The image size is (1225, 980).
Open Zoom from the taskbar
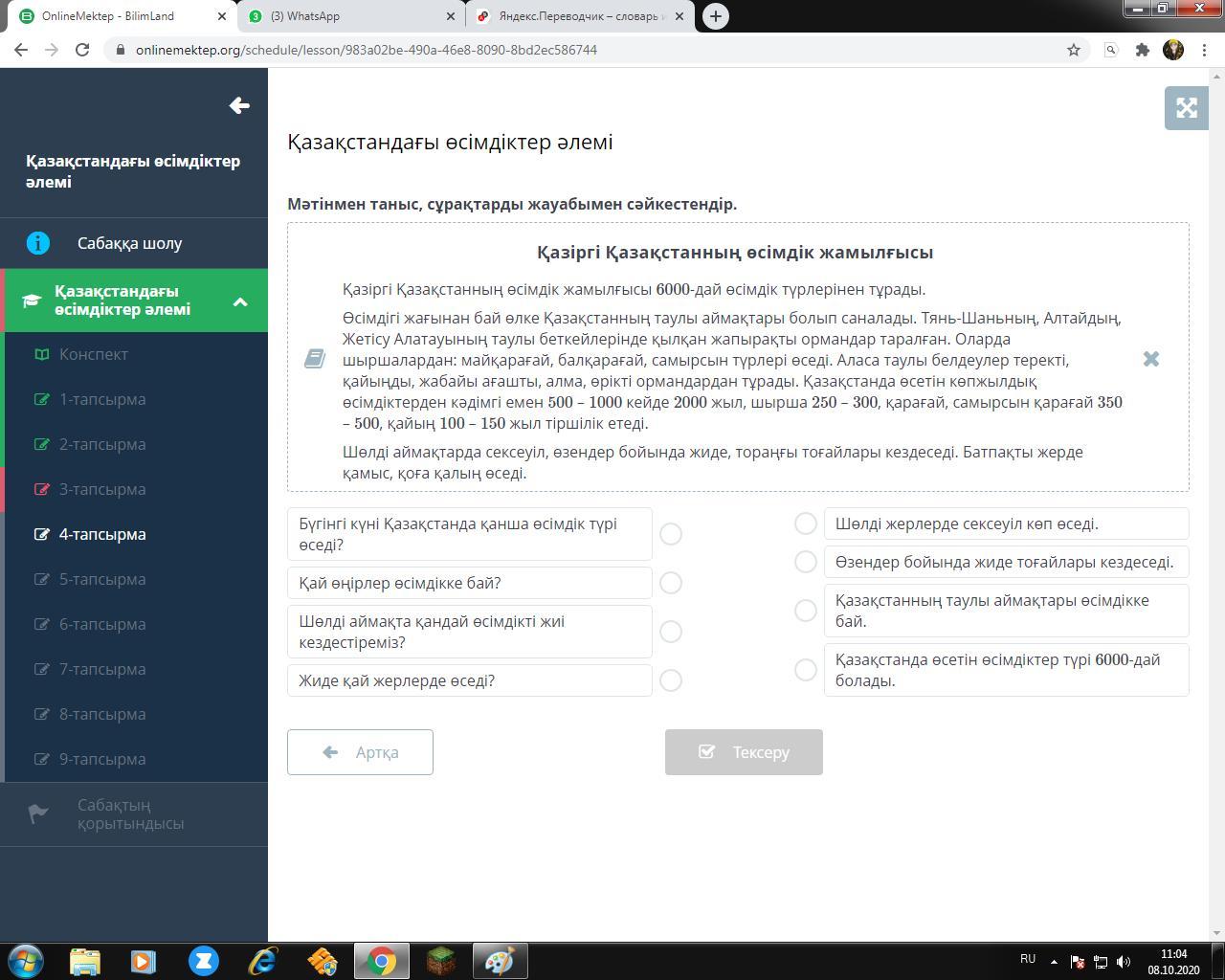click(203, 960)
